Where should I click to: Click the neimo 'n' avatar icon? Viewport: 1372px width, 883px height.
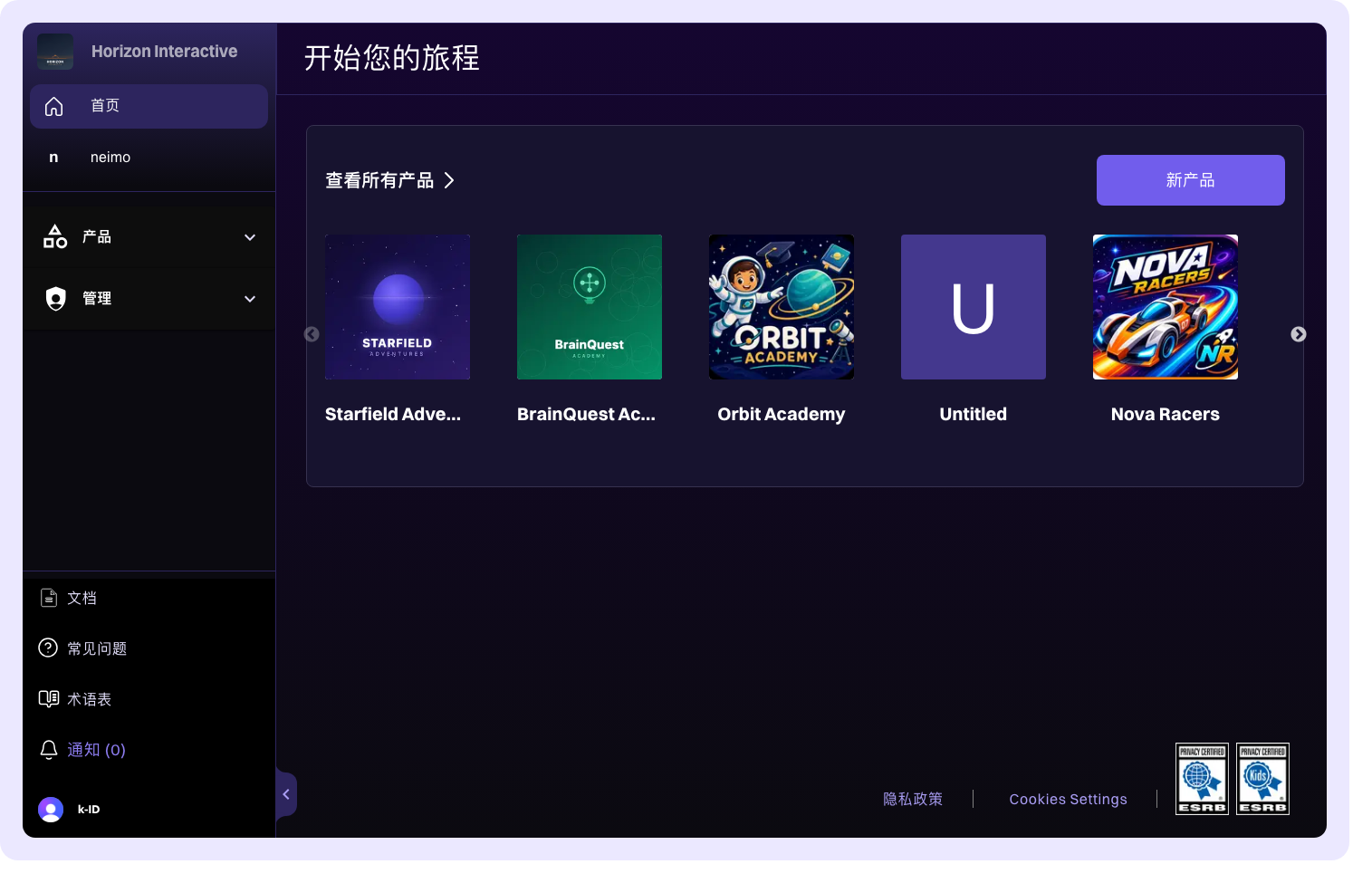pyautogui.click(x=53, y=158)
